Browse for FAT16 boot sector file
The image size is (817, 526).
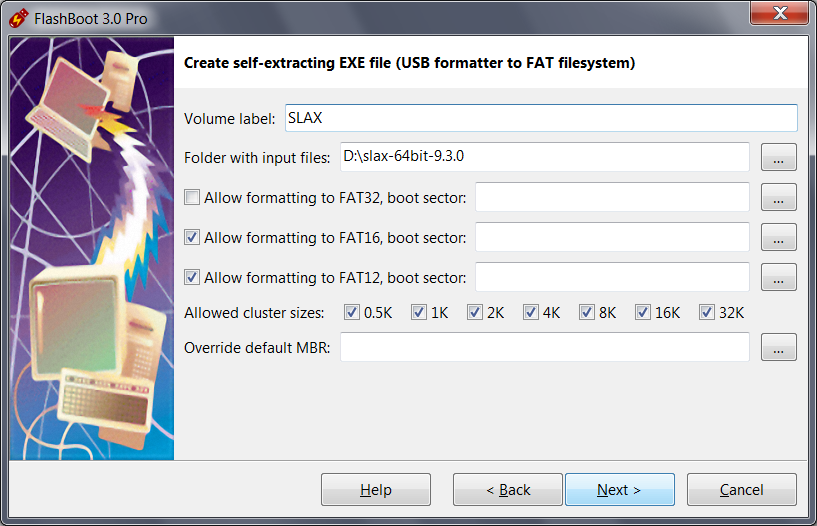tap(778, 237)
